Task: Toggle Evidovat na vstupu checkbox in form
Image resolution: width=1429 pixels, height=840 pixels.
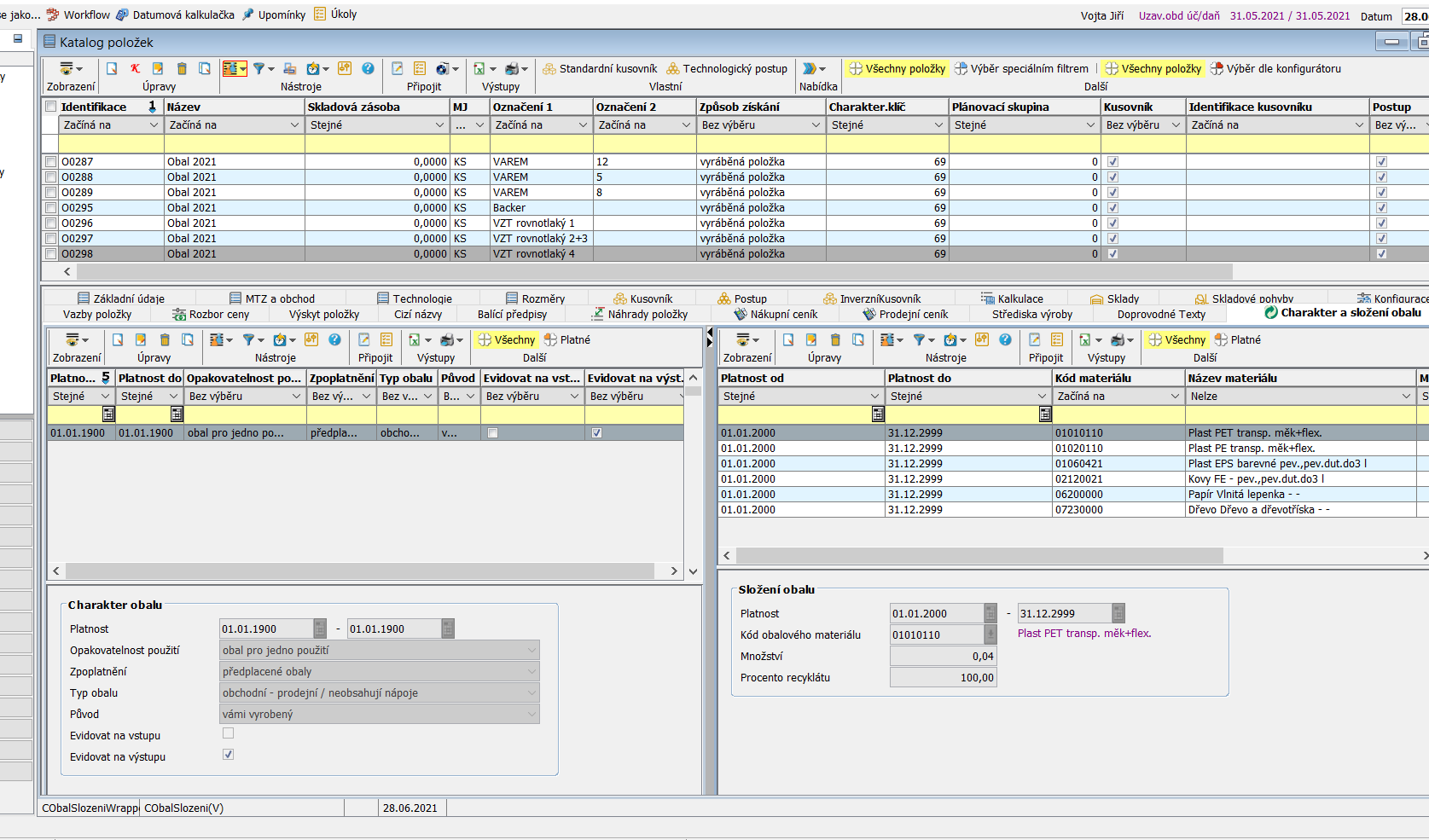Action: 228,733
